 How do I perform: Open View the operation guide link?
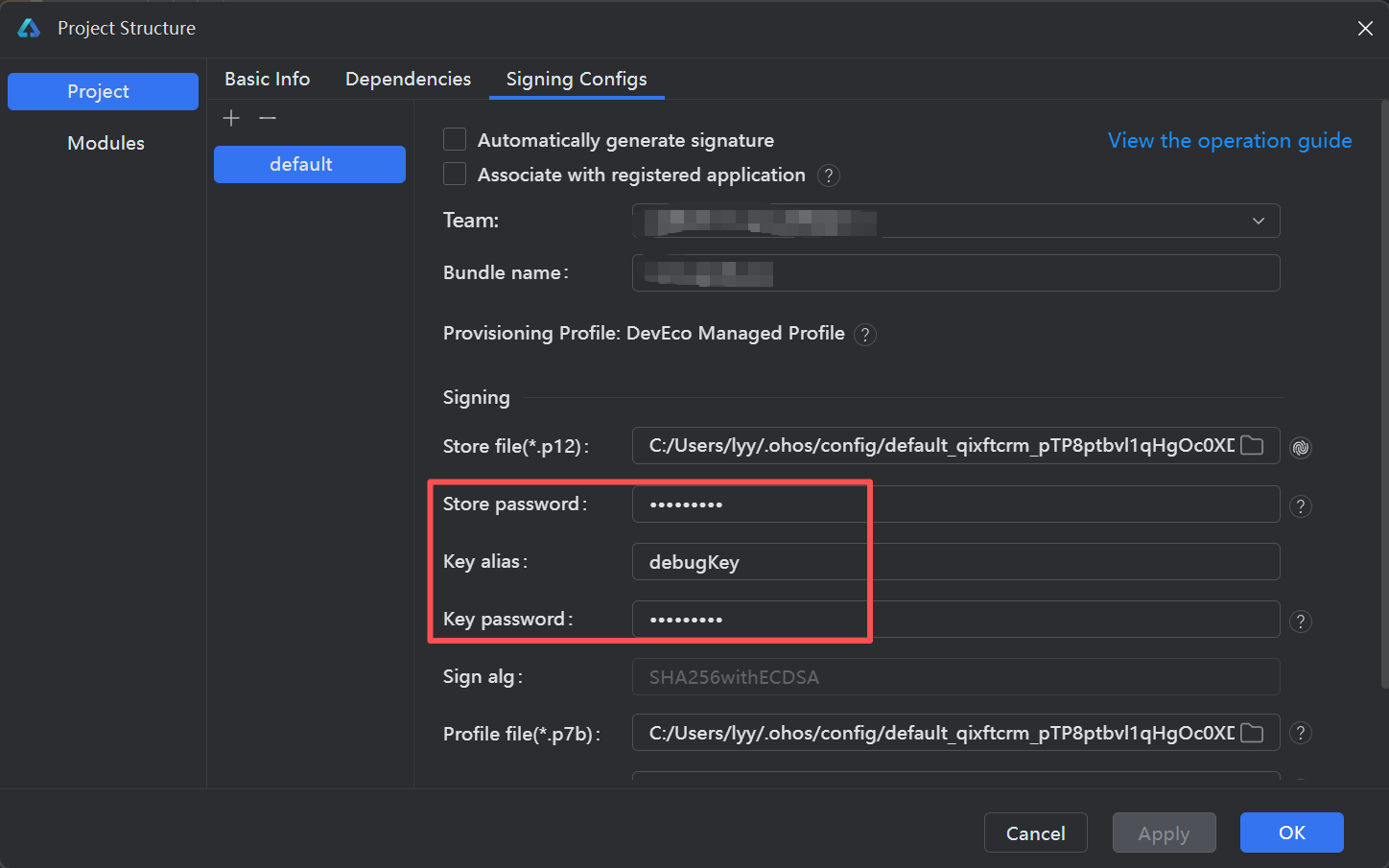(1230, 140)
